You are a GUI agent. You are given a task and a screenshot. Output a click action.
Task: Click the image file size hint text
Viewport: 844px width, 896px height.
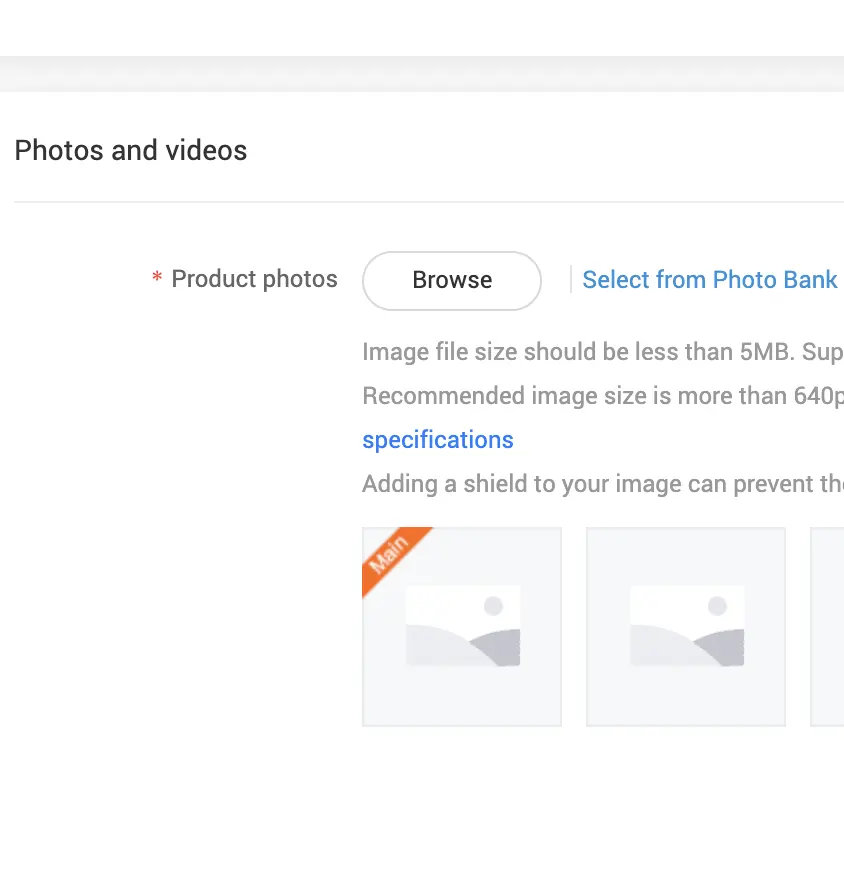602,352
